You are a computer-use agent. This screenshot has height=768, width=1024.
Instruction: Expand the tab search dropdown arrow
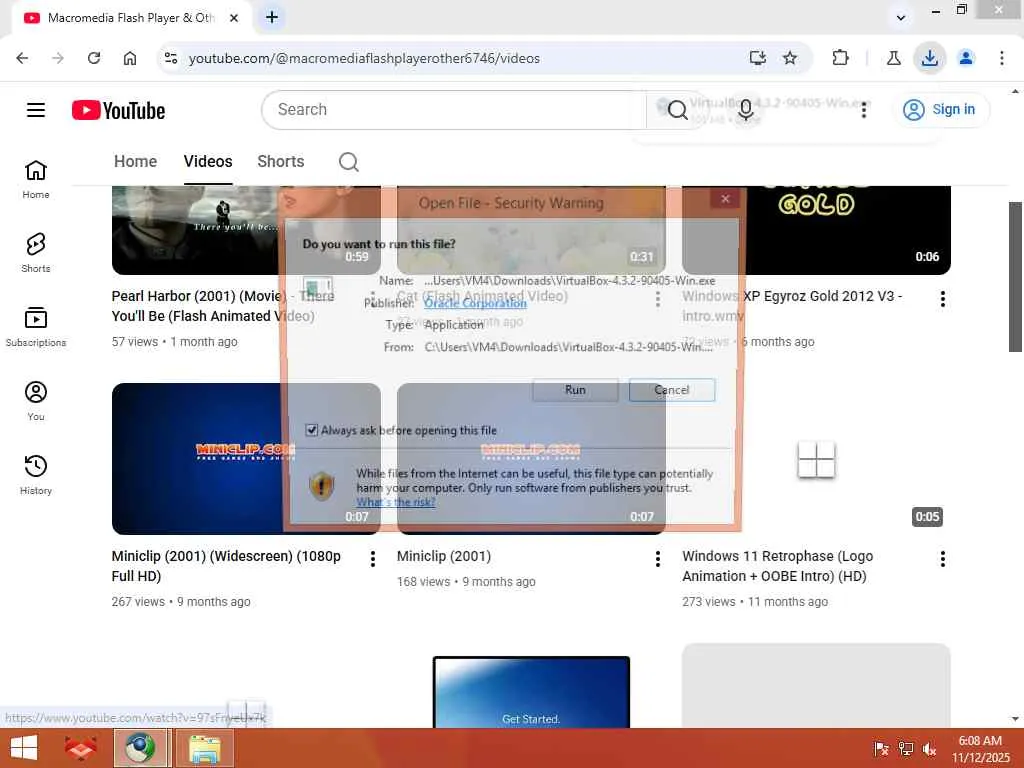[x=901, y=18]
